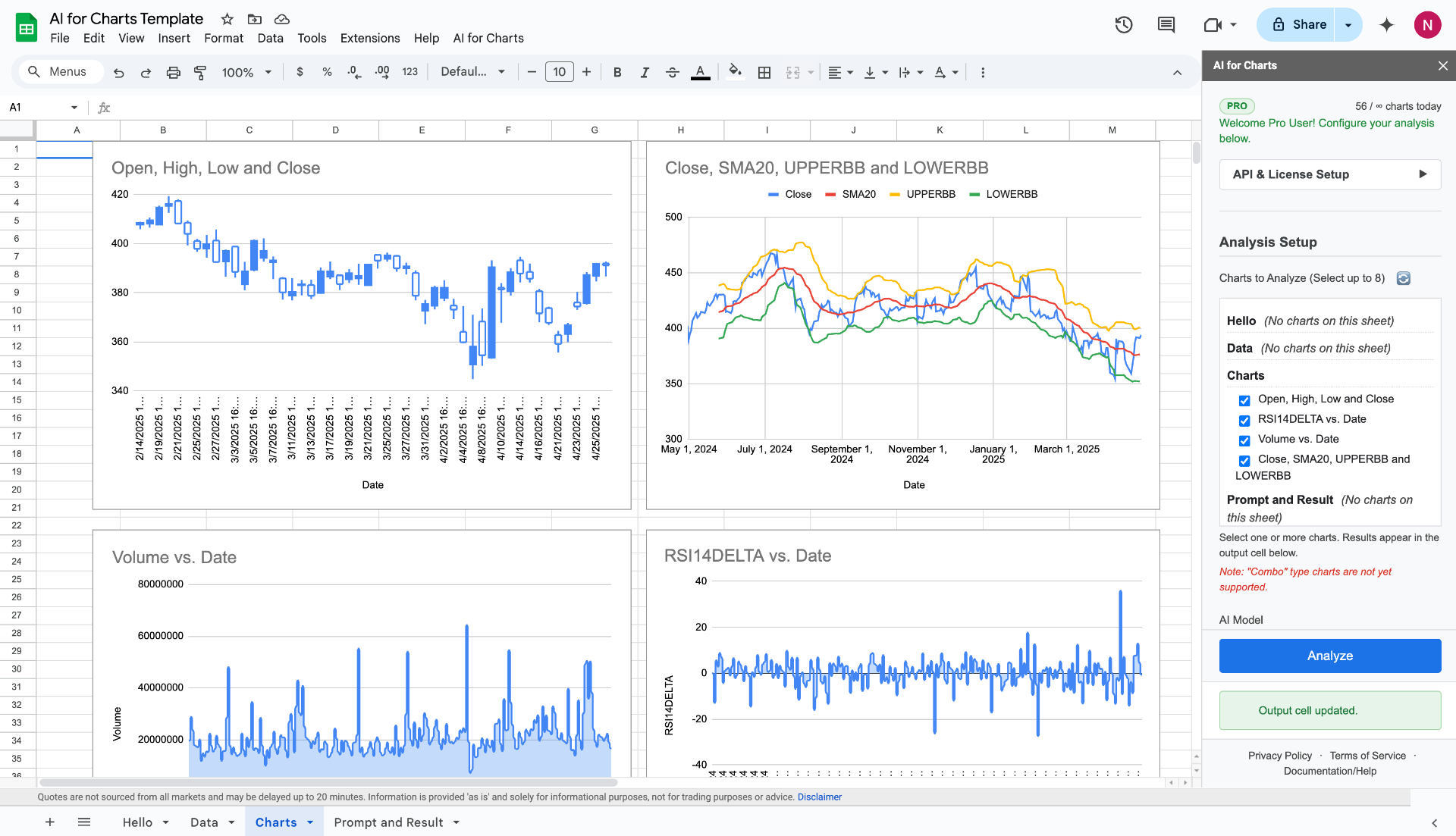Open the Privacy Policy link

[1279, 755]
